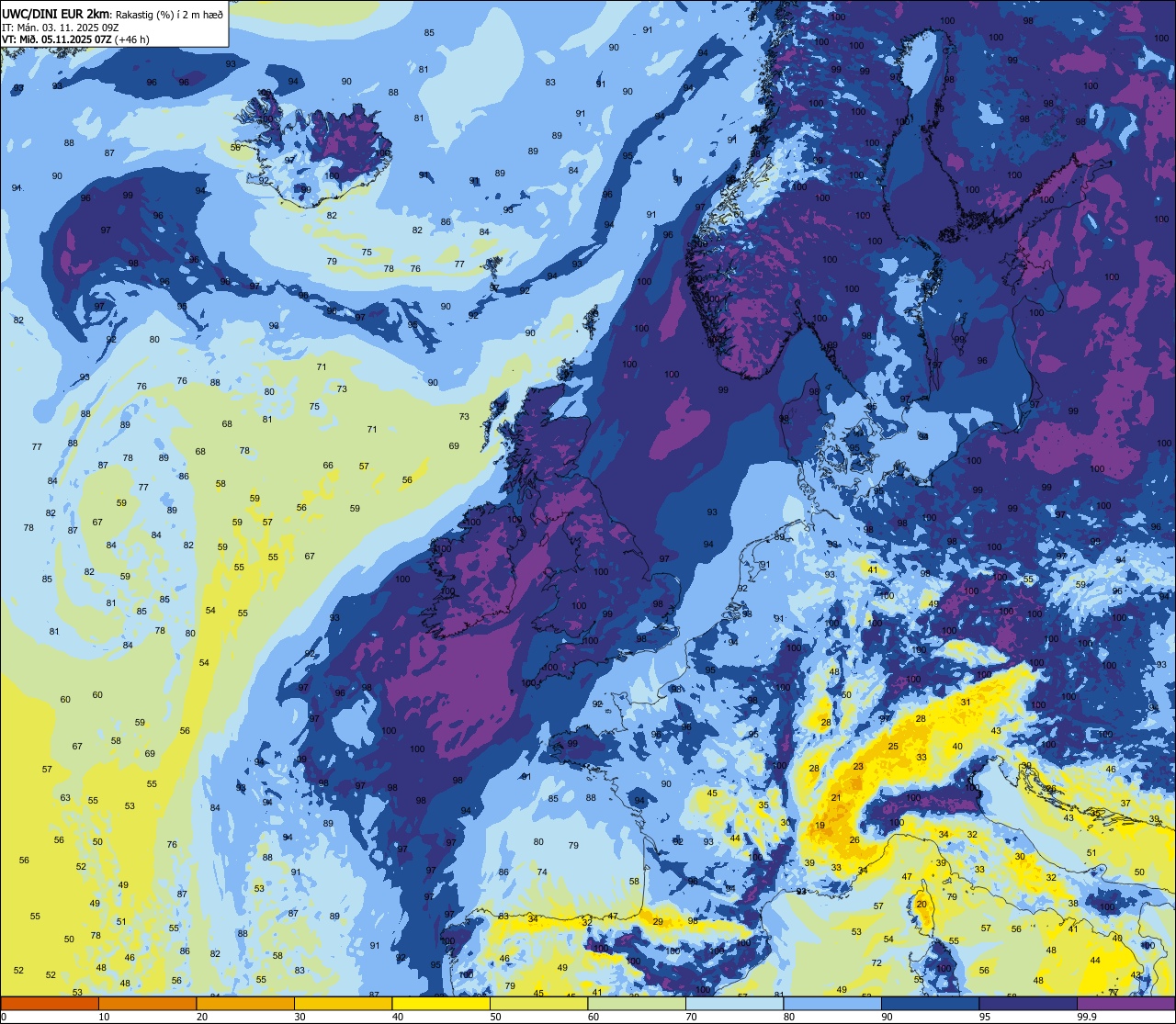Click the legend tick label '10'
1176x1024 pixels.
pyautogui.click(x=104, y=1017)
